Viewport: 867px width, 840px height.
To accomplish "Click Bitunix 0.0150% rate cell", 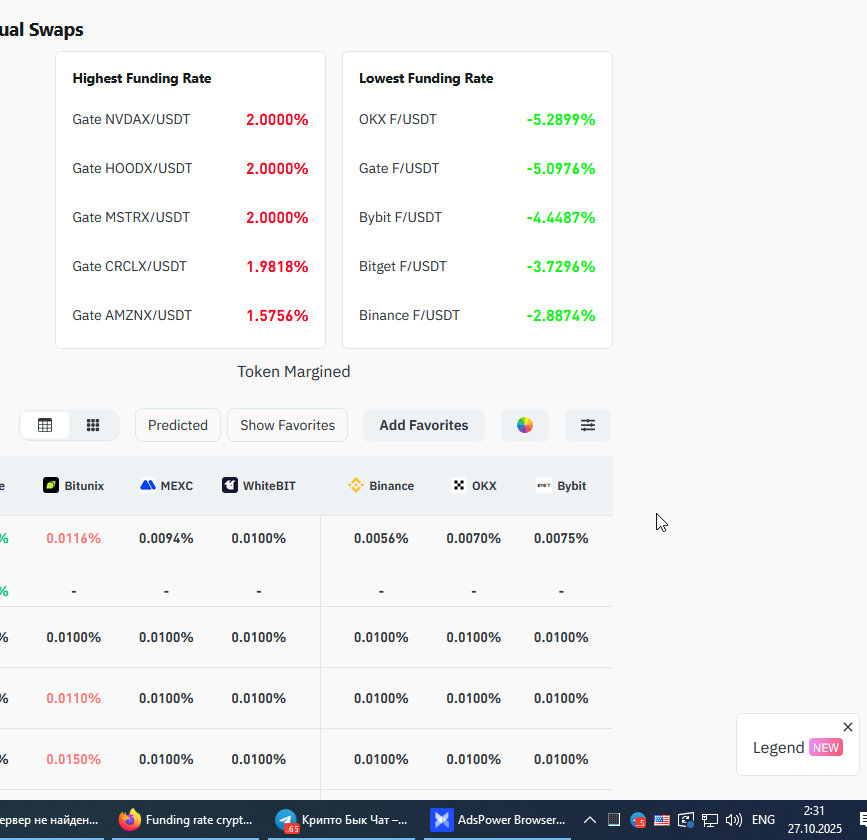I will pos(74,759).
